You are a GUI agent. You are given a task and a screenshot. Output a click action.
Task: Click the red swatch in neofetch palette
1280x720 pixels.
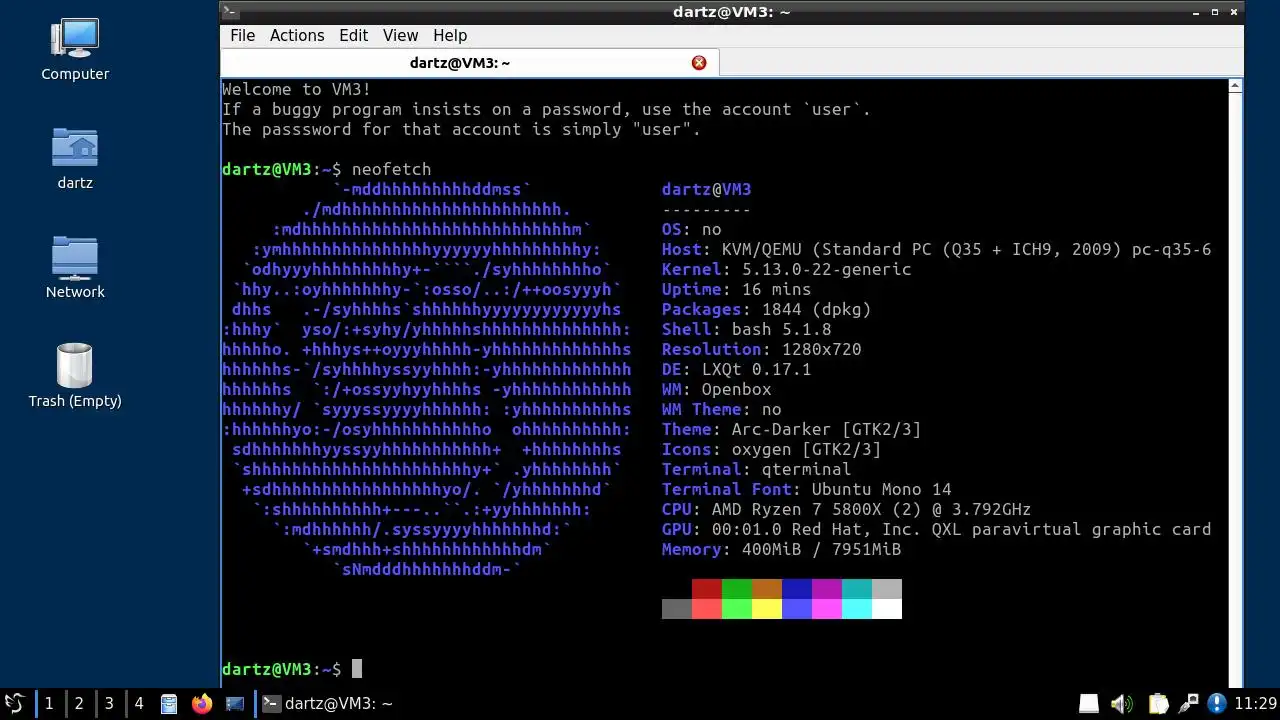click(x=707, y=589)
